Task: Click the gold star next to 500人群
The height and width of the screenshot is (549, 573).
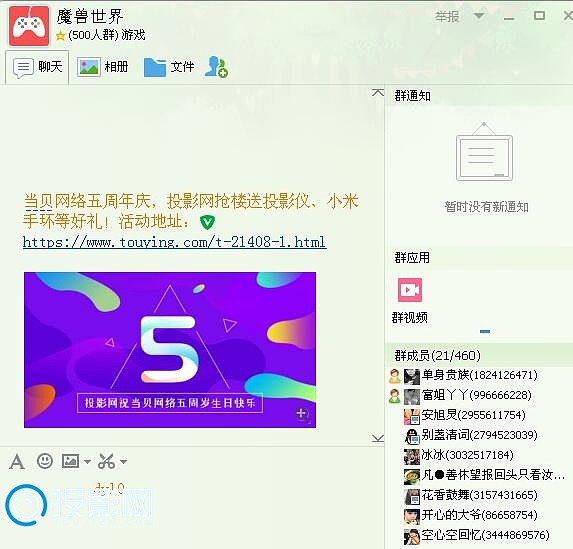Action: pos(61,36)
